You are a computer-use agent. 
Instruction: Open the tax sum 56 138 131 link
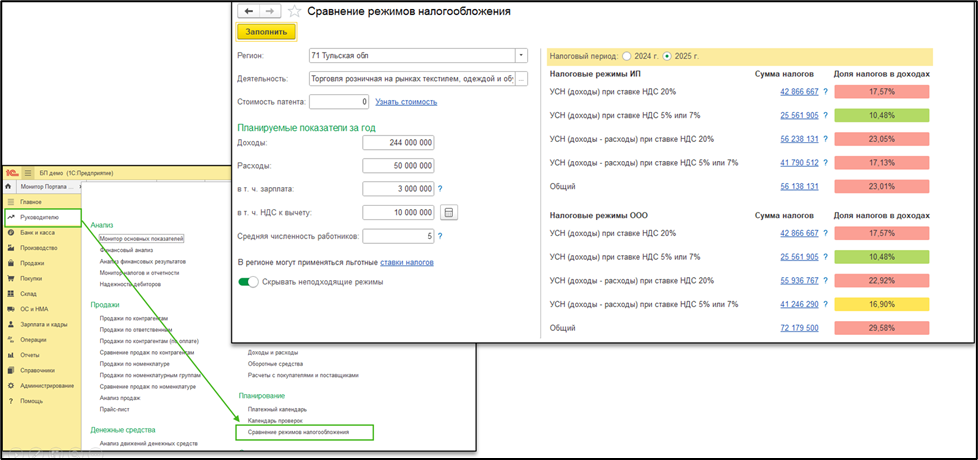click(x=799, y=186)
